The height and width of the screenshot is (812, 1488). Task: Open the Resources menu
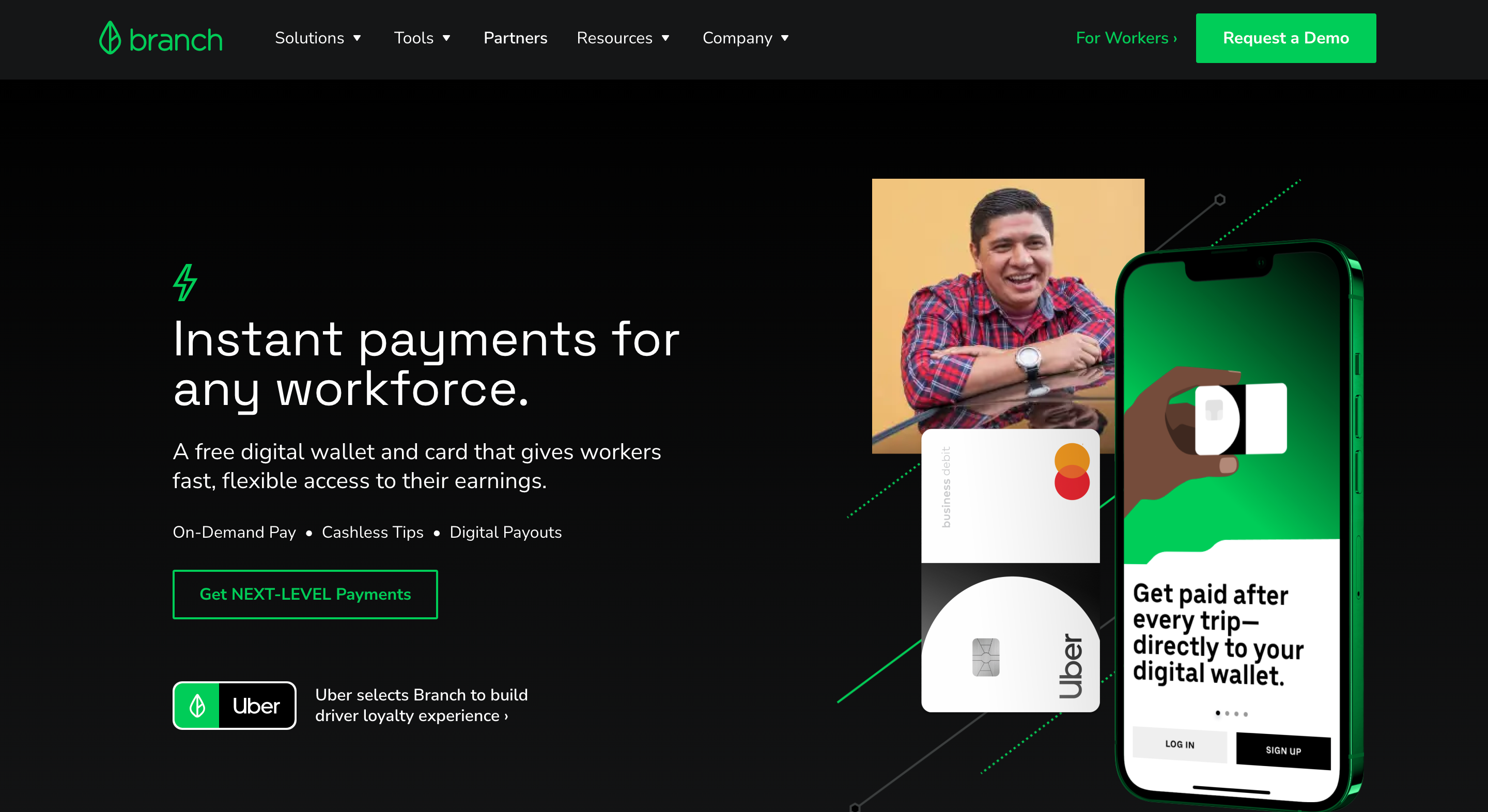tap(623, 38)
